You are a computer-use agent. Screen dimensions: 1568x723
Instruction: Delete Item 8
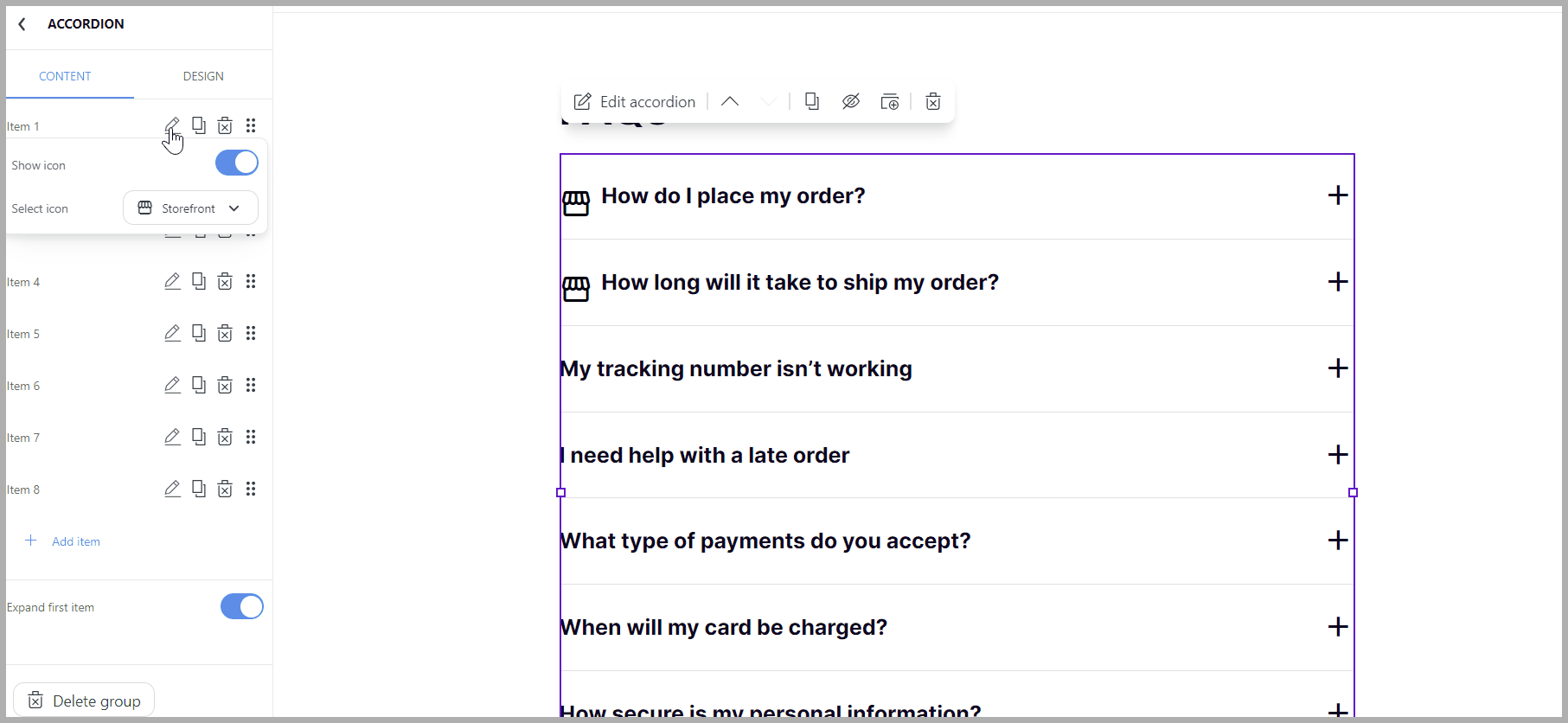[225, 489]
